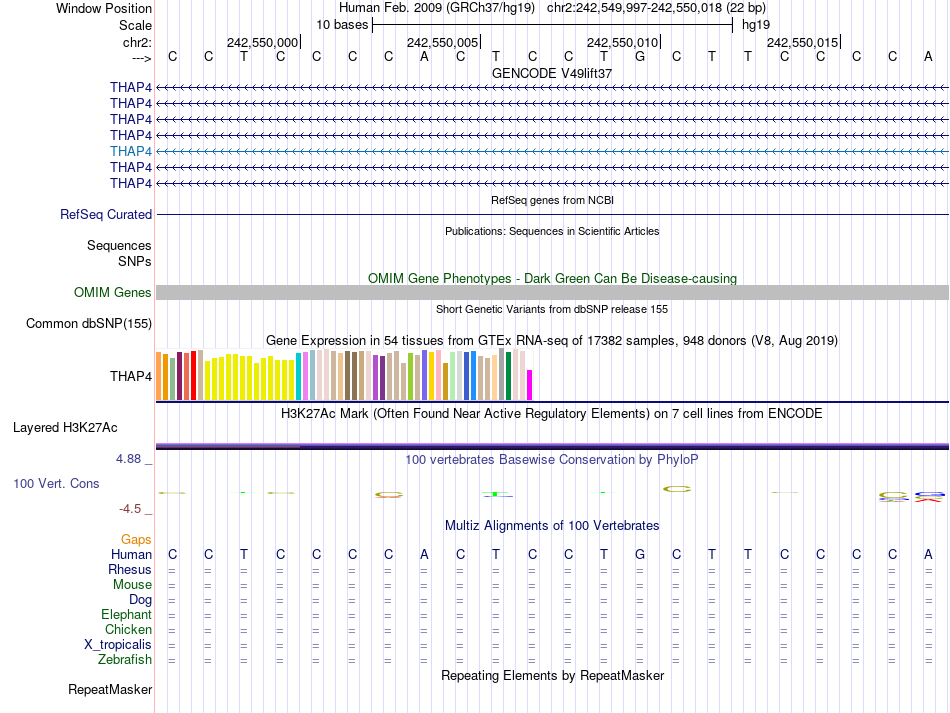Click the X_tropicalis alignment row label

(x=118, y=645)
